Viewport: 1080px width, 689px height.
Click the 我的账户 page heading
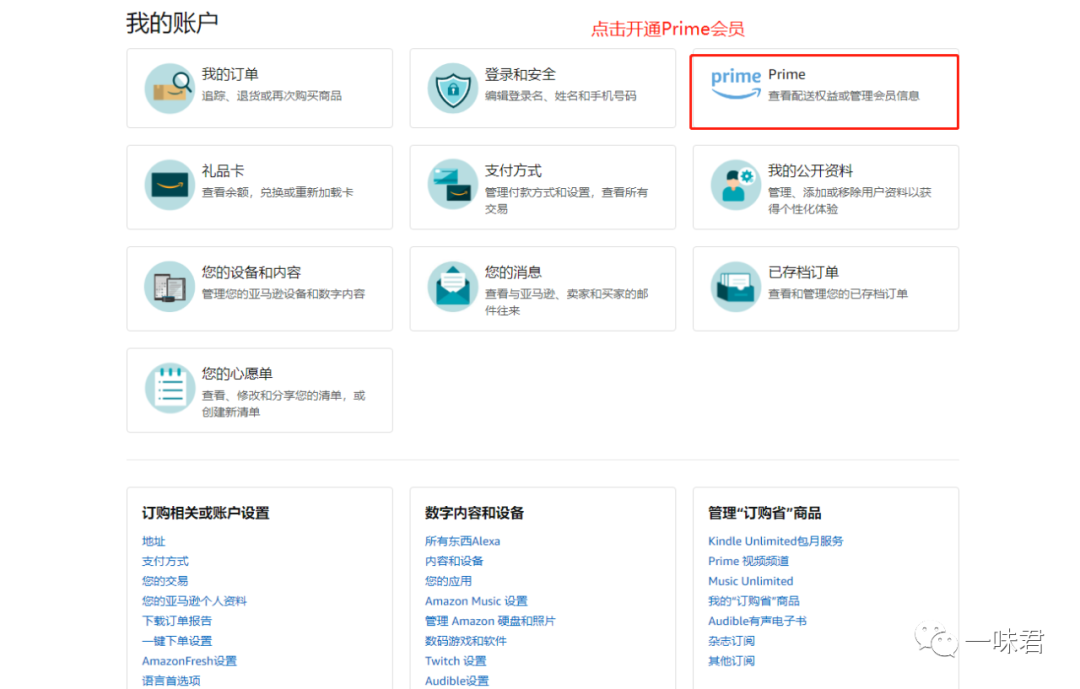tap(172, 23)
